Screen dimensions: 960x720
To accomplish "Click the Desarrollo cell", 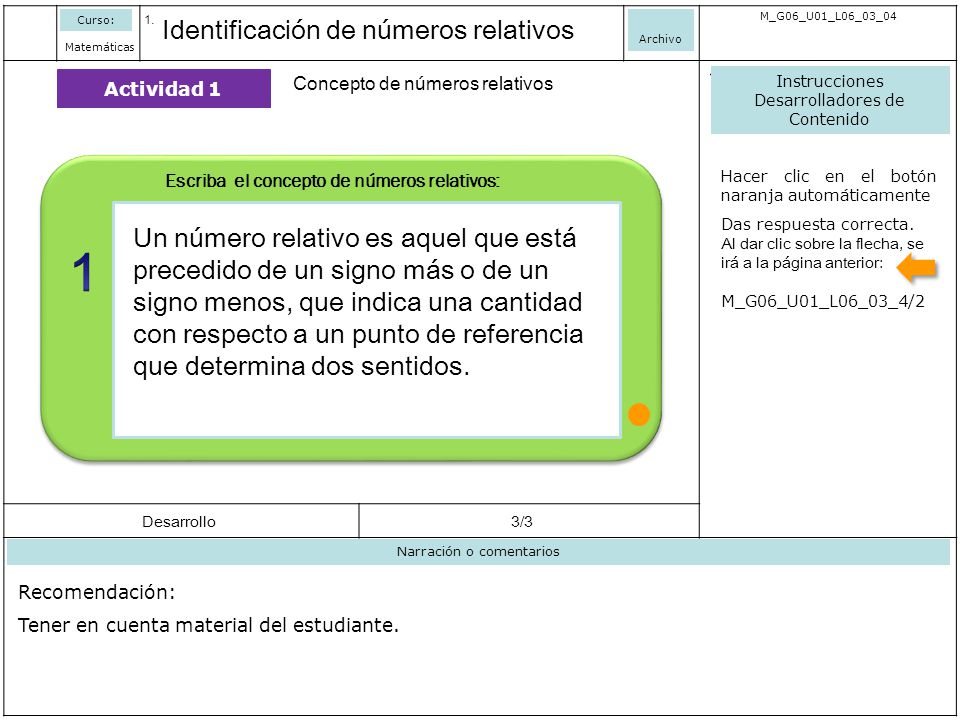I will [x=179, y=522].
